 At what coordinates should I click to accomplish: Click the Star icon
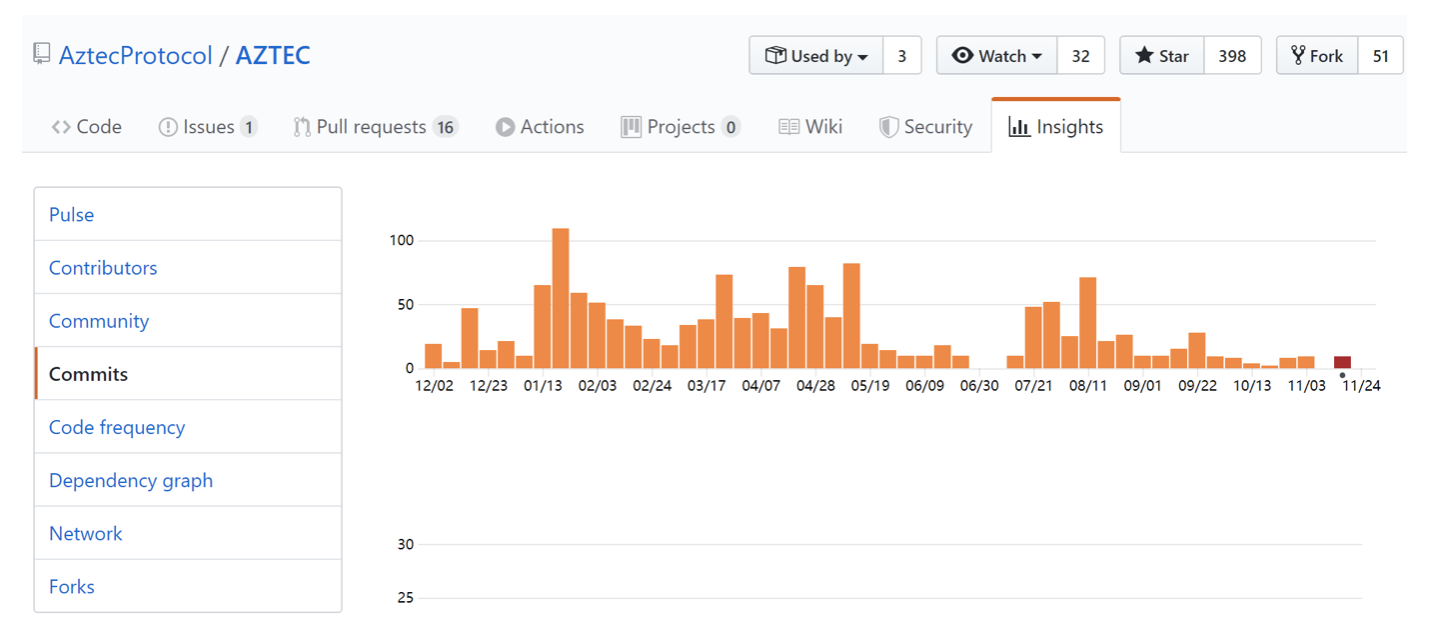tap(1145, 56)
